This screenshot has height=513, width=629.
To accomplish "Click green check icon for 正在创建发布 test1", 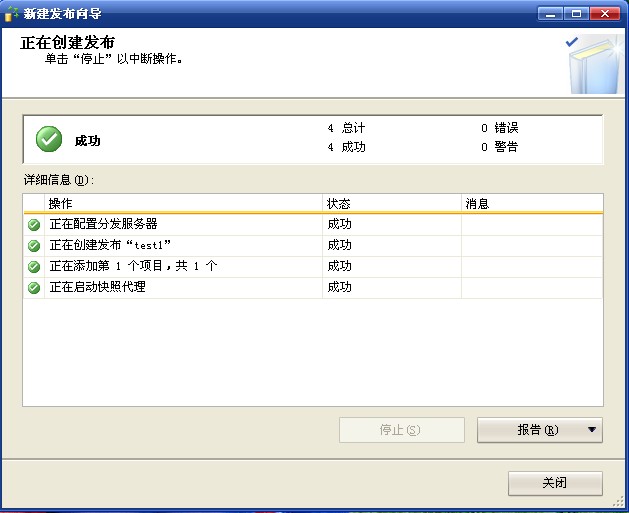I will 34,245.
